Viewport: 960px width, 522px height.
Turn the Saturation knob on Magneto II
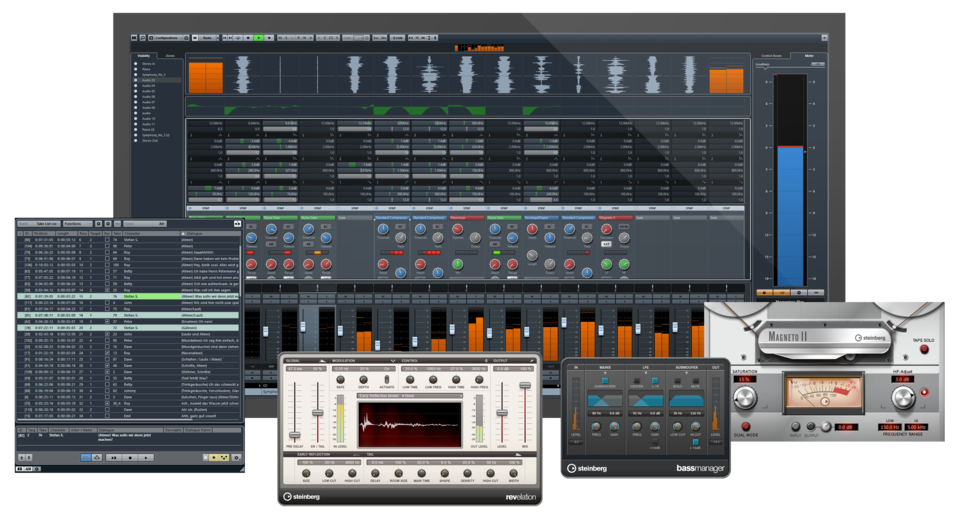[x=745, y=398]
